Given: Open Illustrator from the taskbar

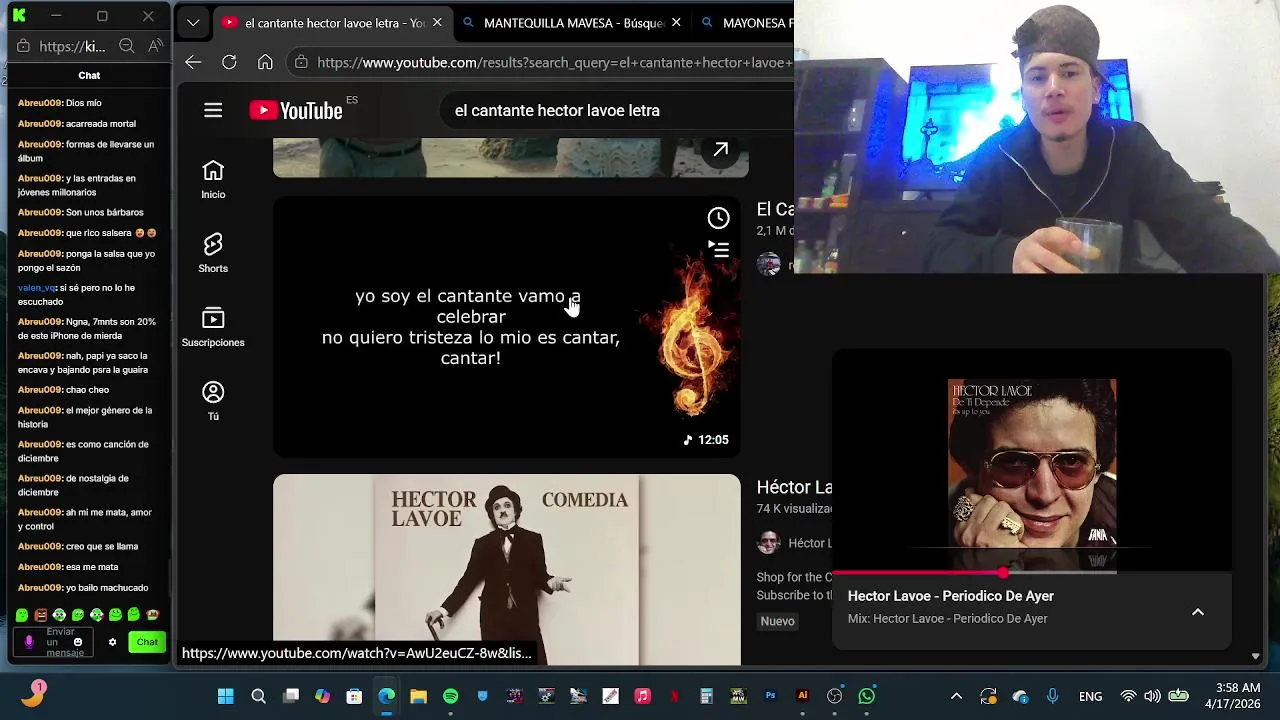Looking at the screenshot, I should click(x=802, y=696).
